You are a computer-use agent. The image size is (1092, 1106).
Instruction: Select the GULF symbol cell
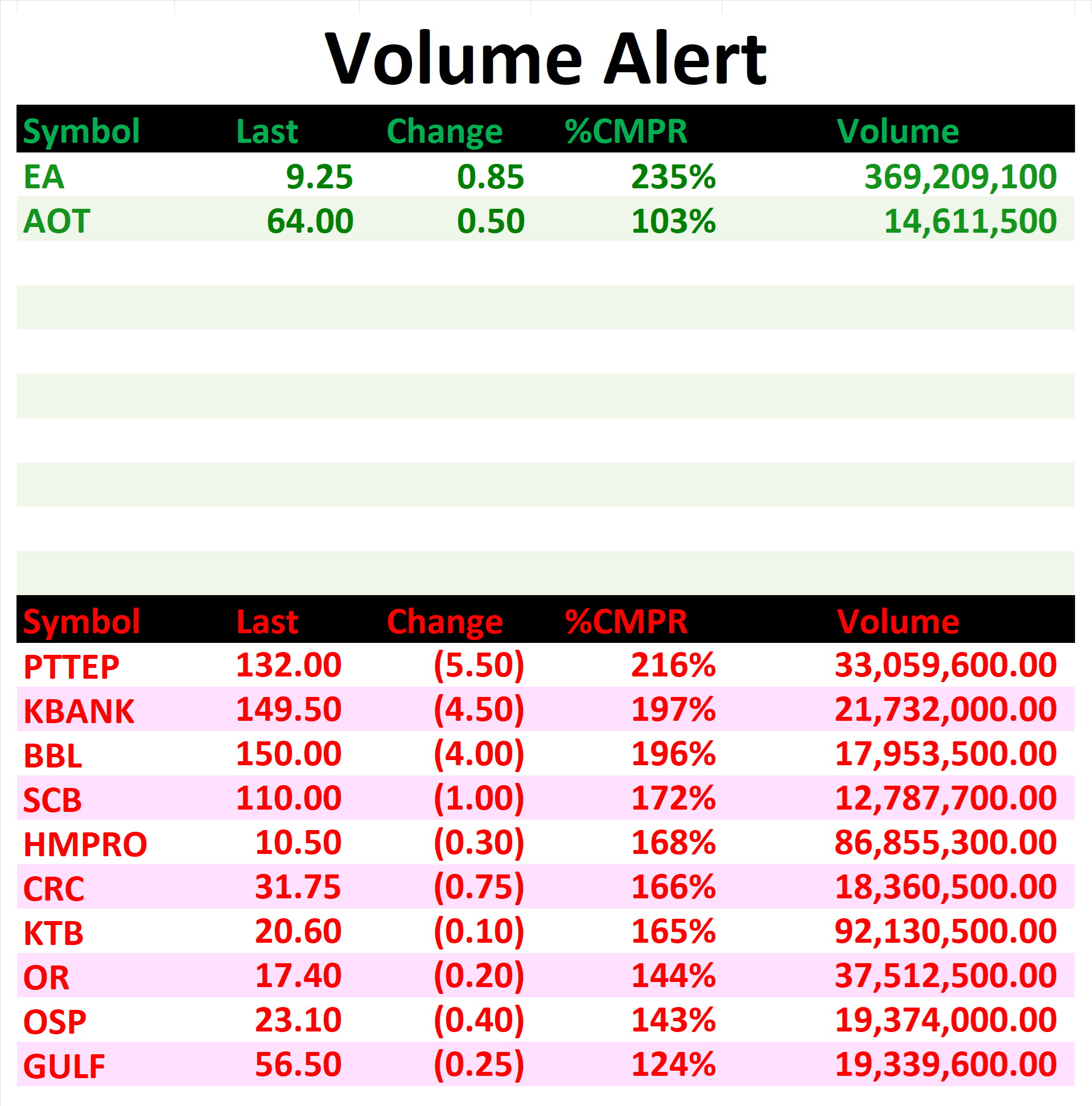coord(64,1067)
